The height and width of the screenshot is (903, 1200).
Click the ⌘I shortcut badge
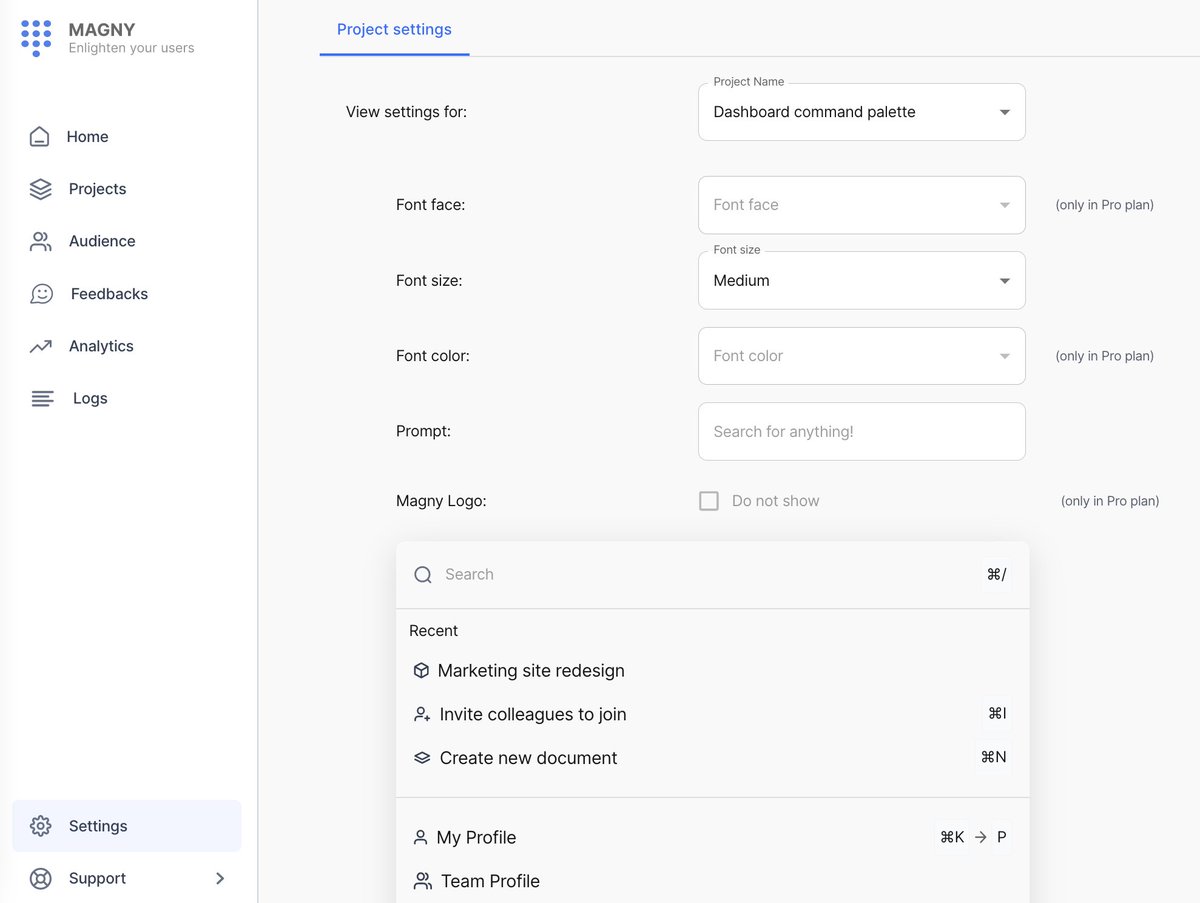point(997,713)
